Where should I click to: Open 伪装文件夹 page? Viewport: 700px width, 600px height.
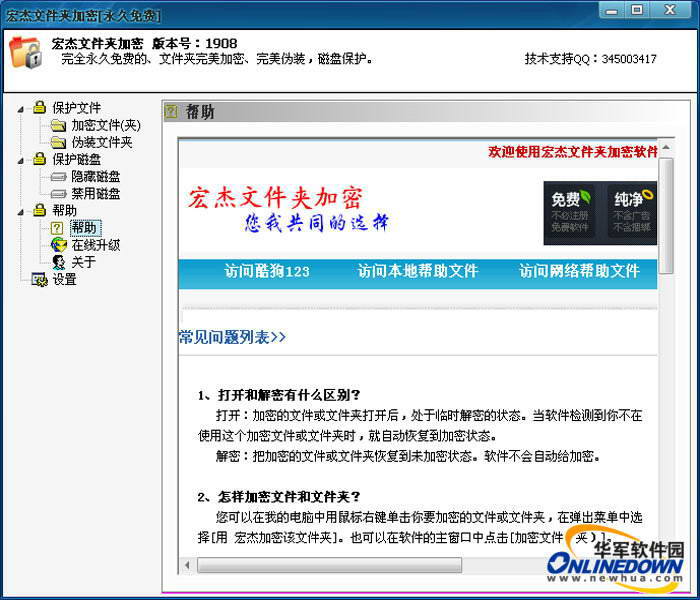tap(102, 142)
